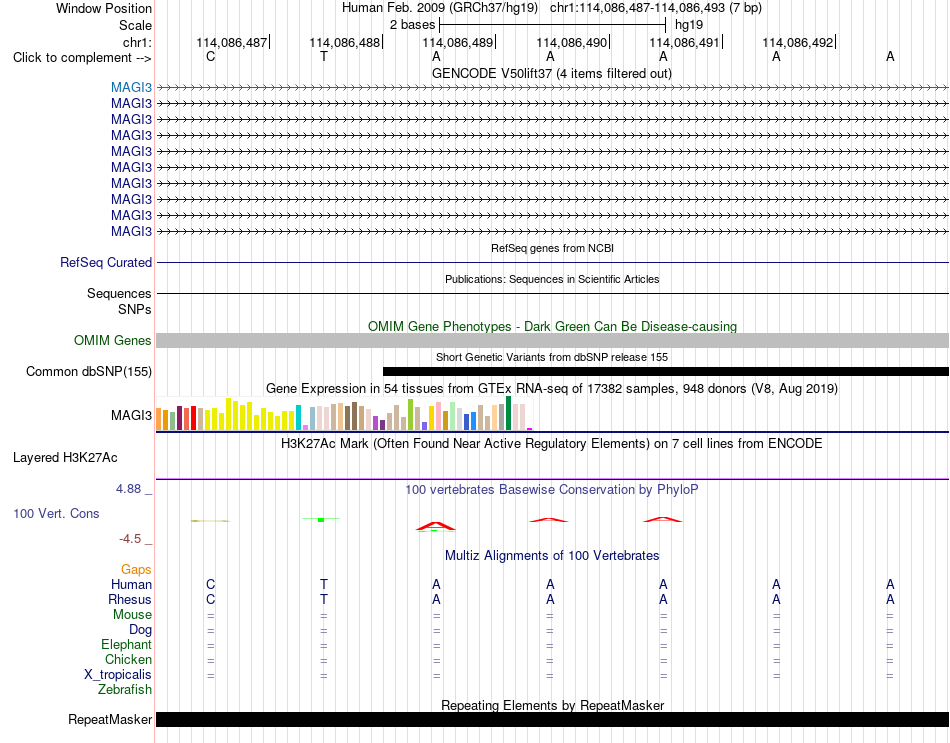This screenshot has height=743, width=950.
Task: Click the tall dark green GTEx expression bar
Action: tap(508, 413)
